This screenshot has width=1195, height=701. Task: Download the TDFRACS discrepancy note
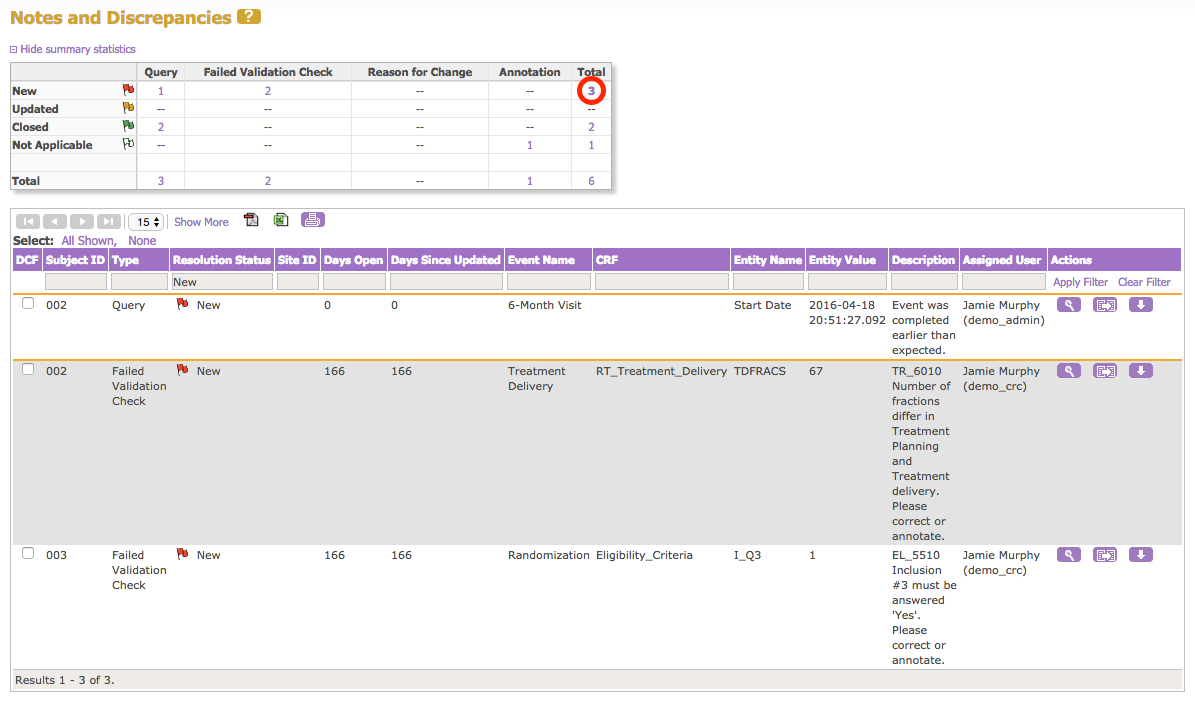point(1140,371)
